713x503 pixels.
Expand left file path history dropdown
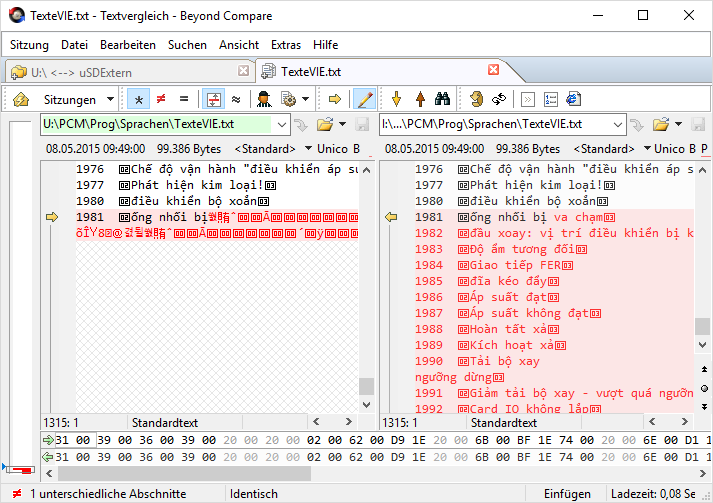click(x=281, y=125)
